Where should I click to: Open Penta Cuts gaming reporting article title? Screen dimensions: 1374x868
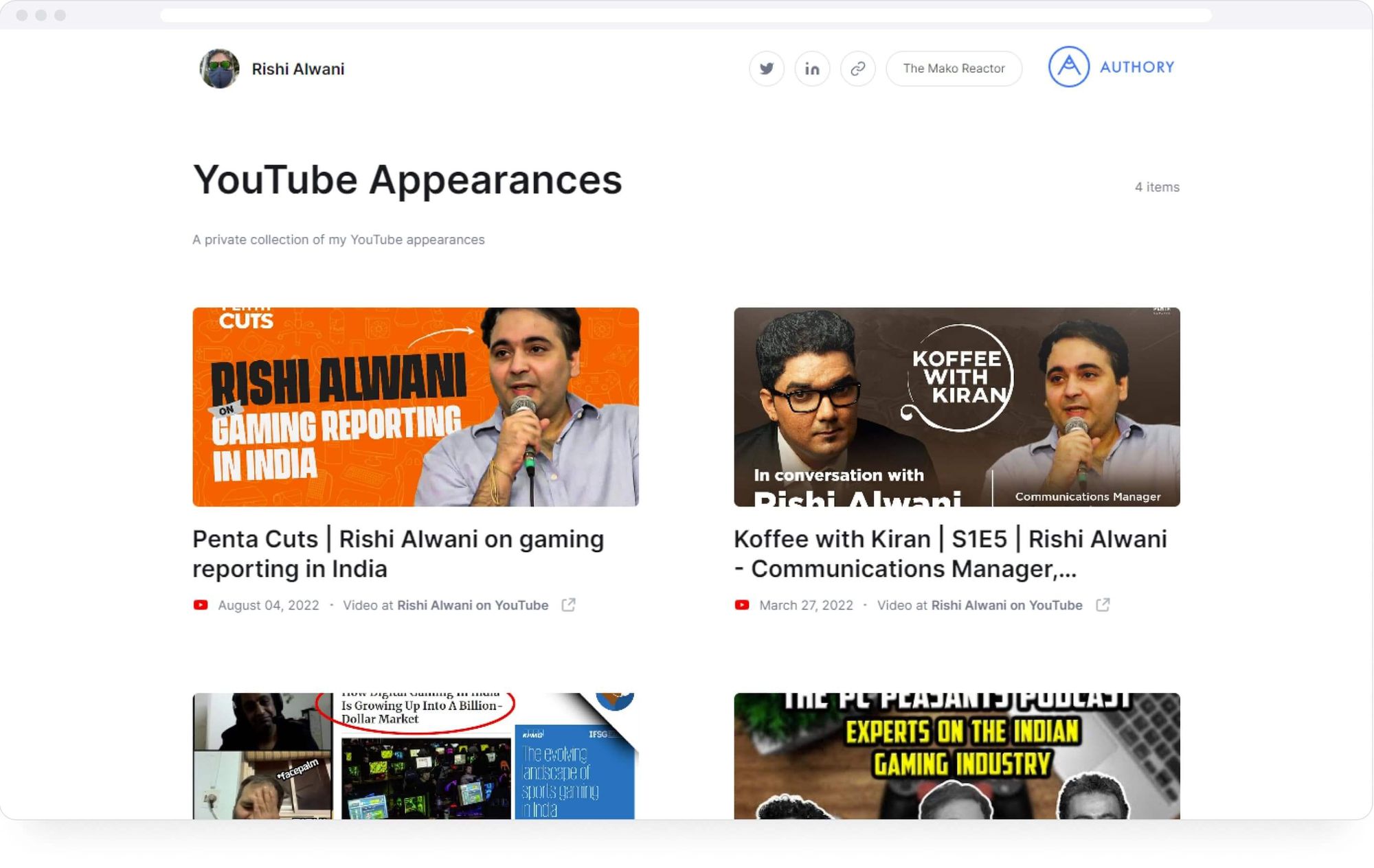398,554
